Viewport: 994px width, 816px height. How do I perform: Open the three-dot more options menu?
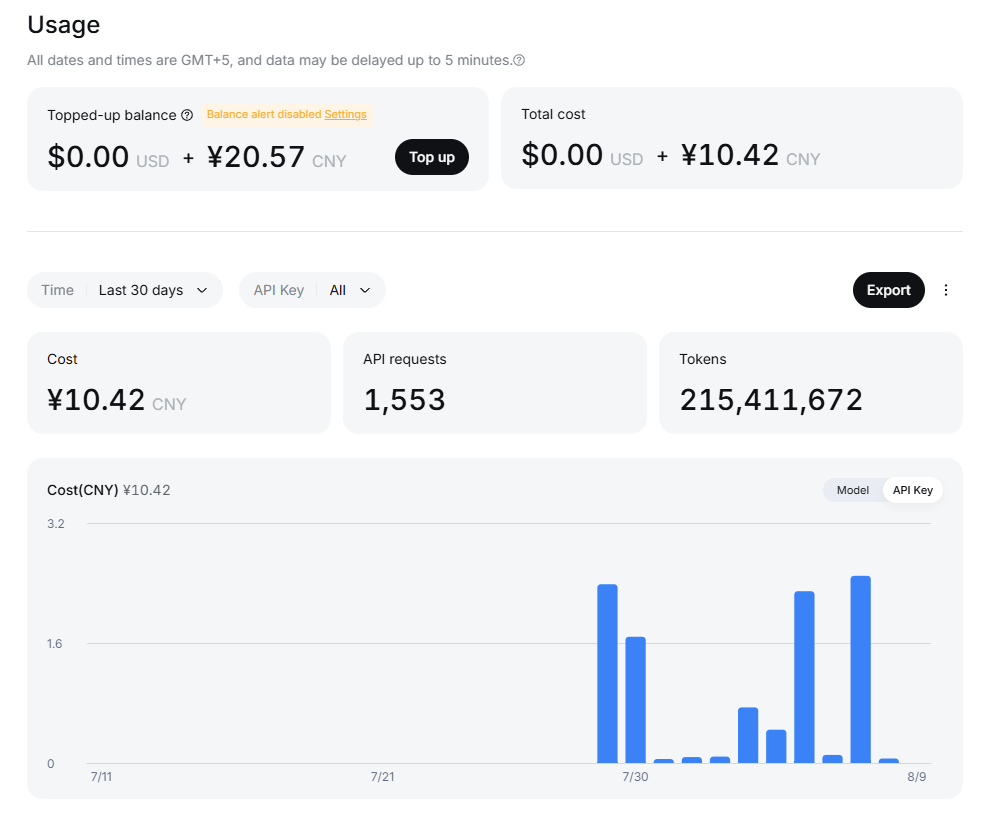pyautogui.click(x=946, y=290)
